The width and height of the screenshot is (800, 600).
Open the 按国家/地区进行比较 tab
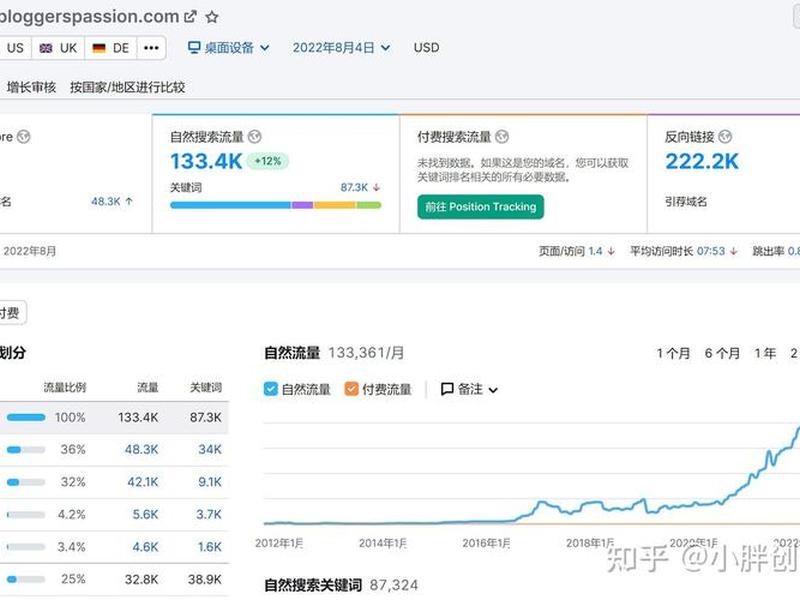pos(128,87)
